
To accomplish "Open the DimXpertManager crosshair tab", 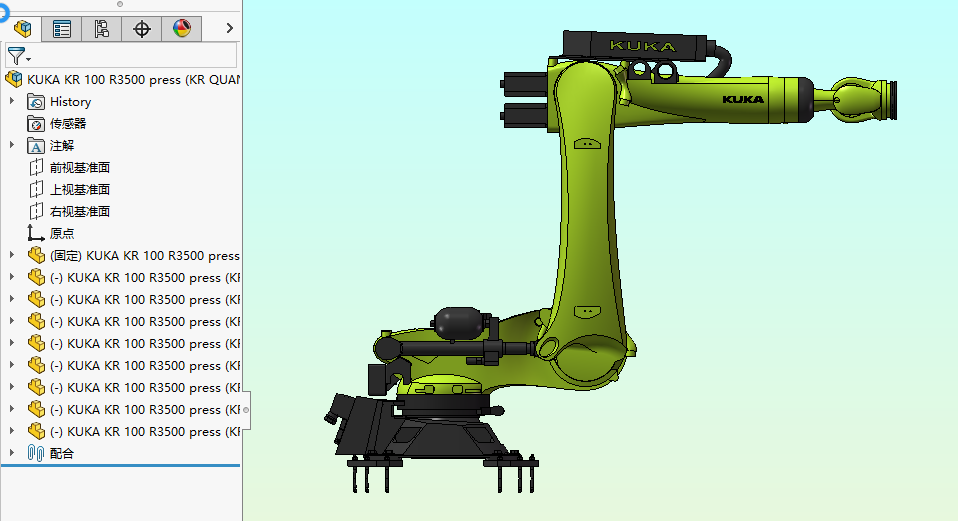I will (142, 28).
